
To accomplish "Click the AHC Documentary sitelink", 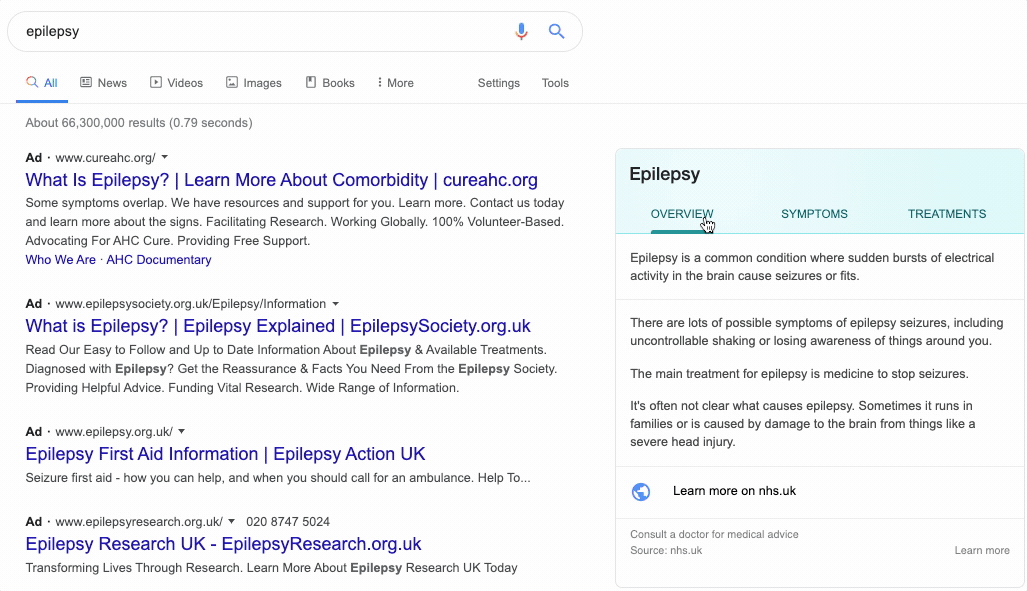I will [159, 260].
